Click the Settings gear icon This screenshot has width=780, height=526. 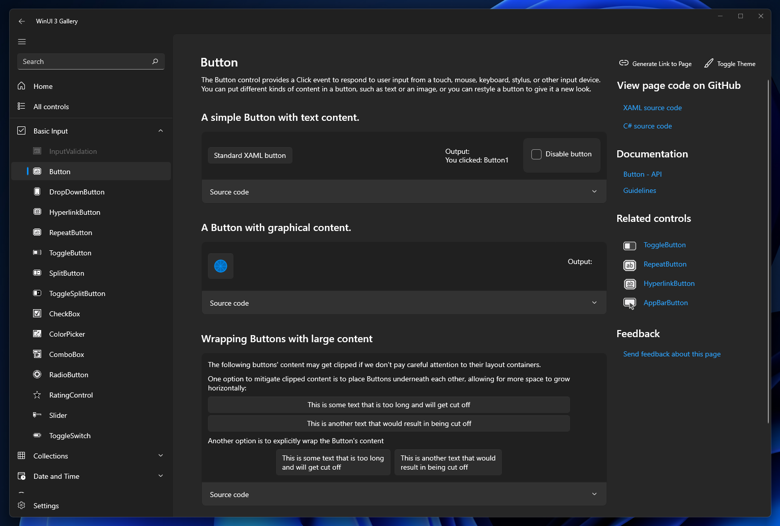[x=21, y=506]
